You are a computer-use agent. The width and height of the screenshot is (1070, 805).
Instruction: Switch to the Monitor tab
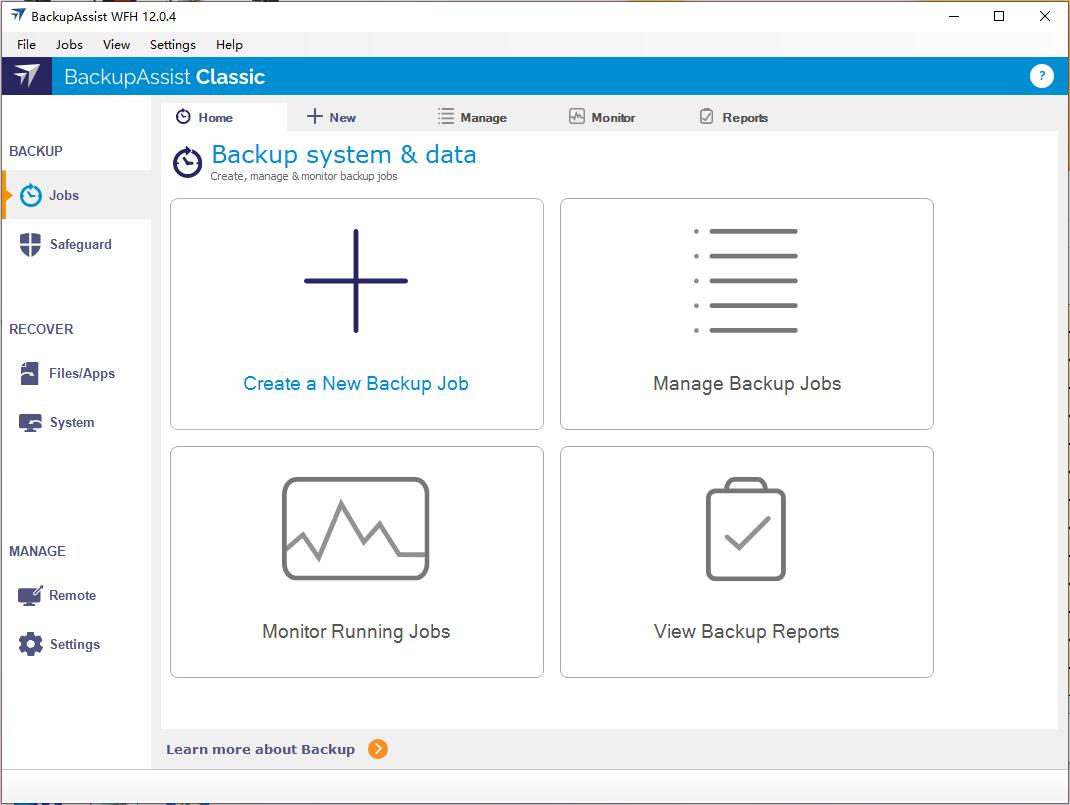coord(602,117)
